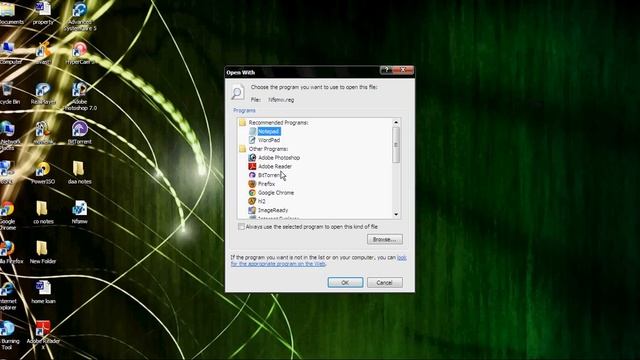Select the Burning Tool desktop shortcut
This screenshot has width=640, height=360.
tap(10, 336)
